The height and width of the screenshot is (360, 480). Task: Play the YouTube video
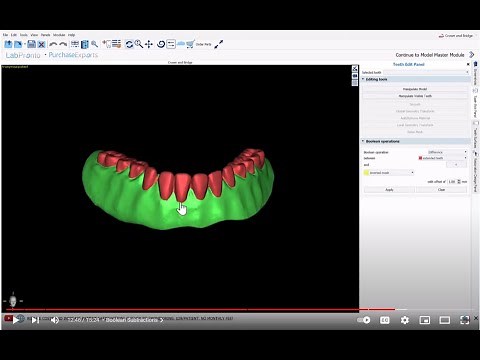tap(16, 320)
